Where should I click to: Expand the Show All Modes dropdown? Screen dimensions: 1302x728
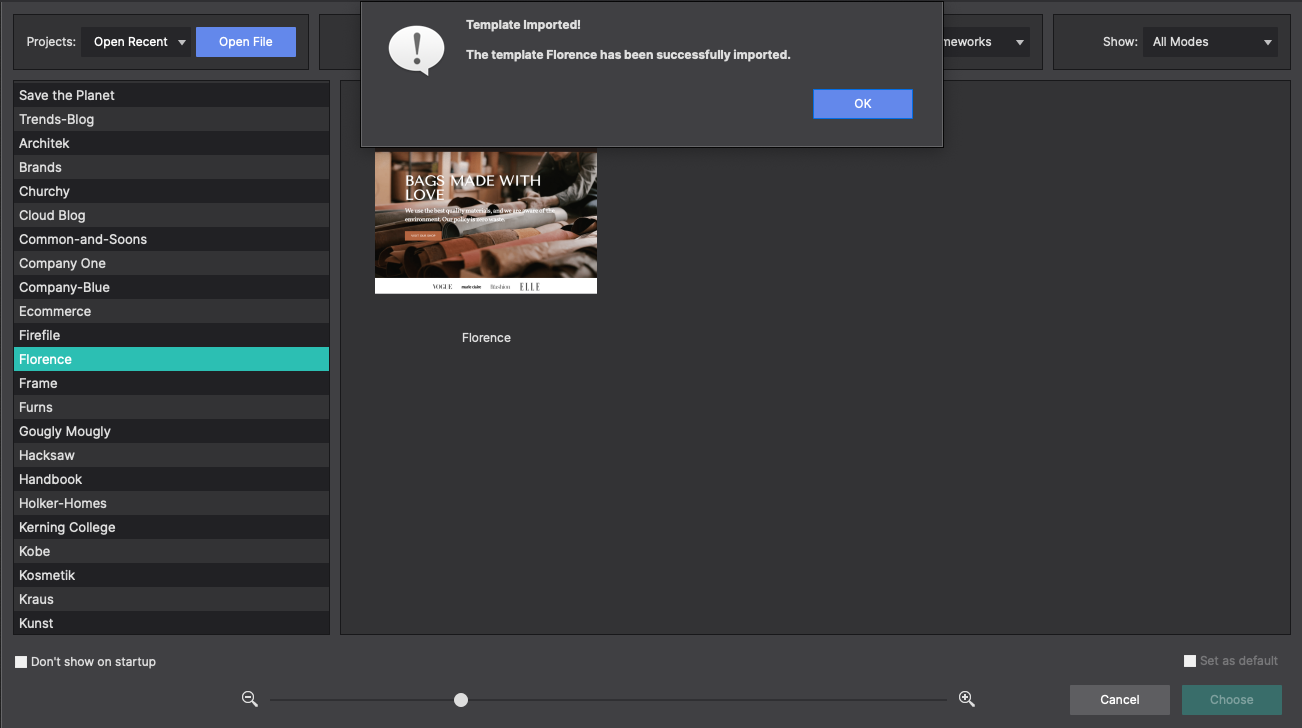(x=1211, y=42)
